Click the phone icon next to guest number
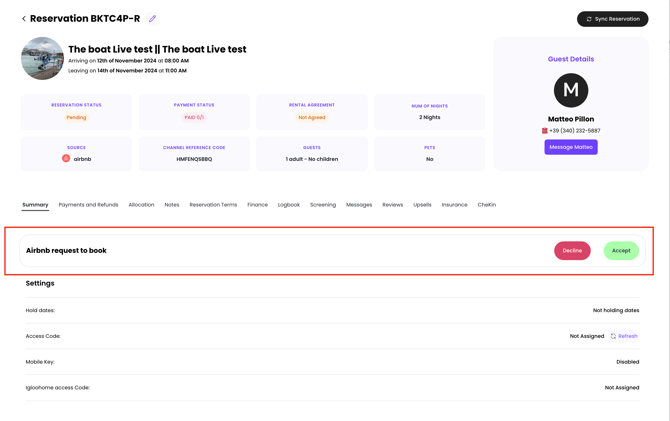The image size is (670, 421). (x=545, y=131)
